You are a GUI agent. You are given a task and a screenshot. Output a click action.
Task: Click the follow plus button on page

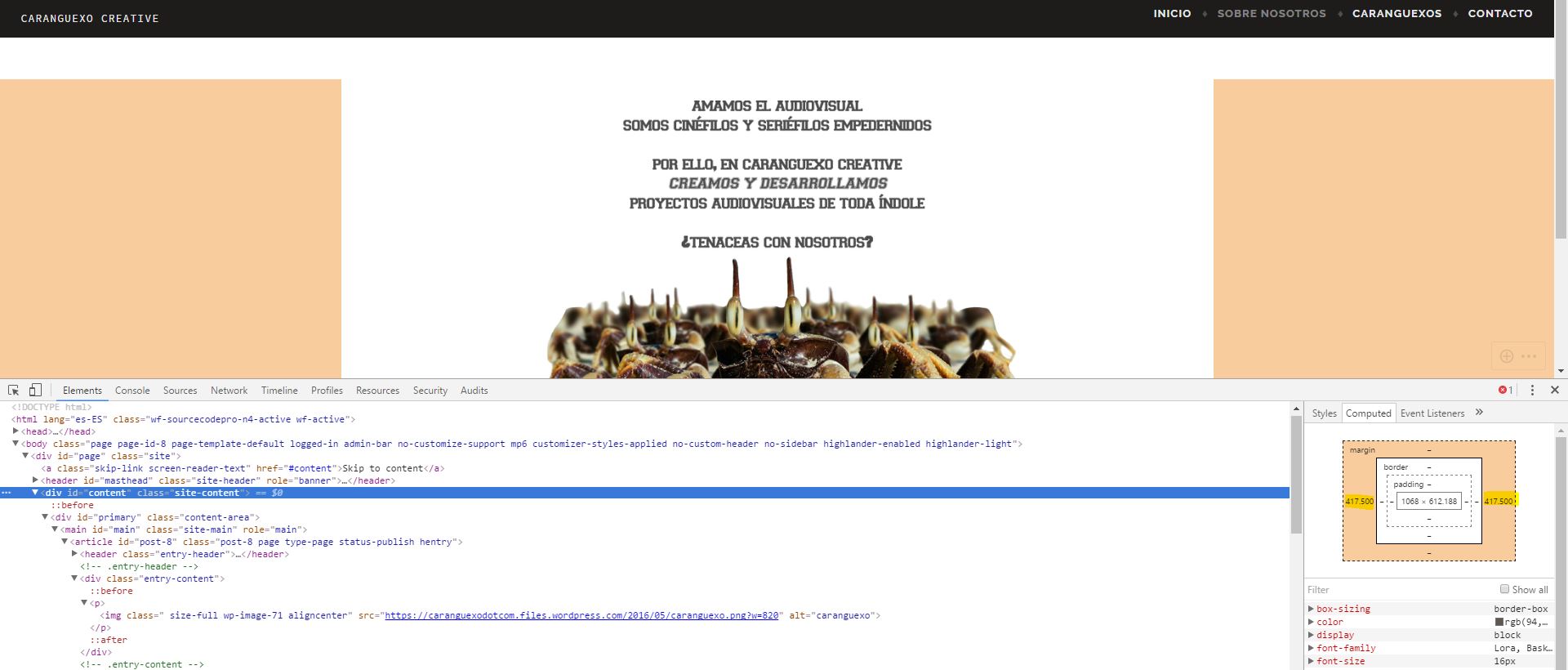(1507, 356)
